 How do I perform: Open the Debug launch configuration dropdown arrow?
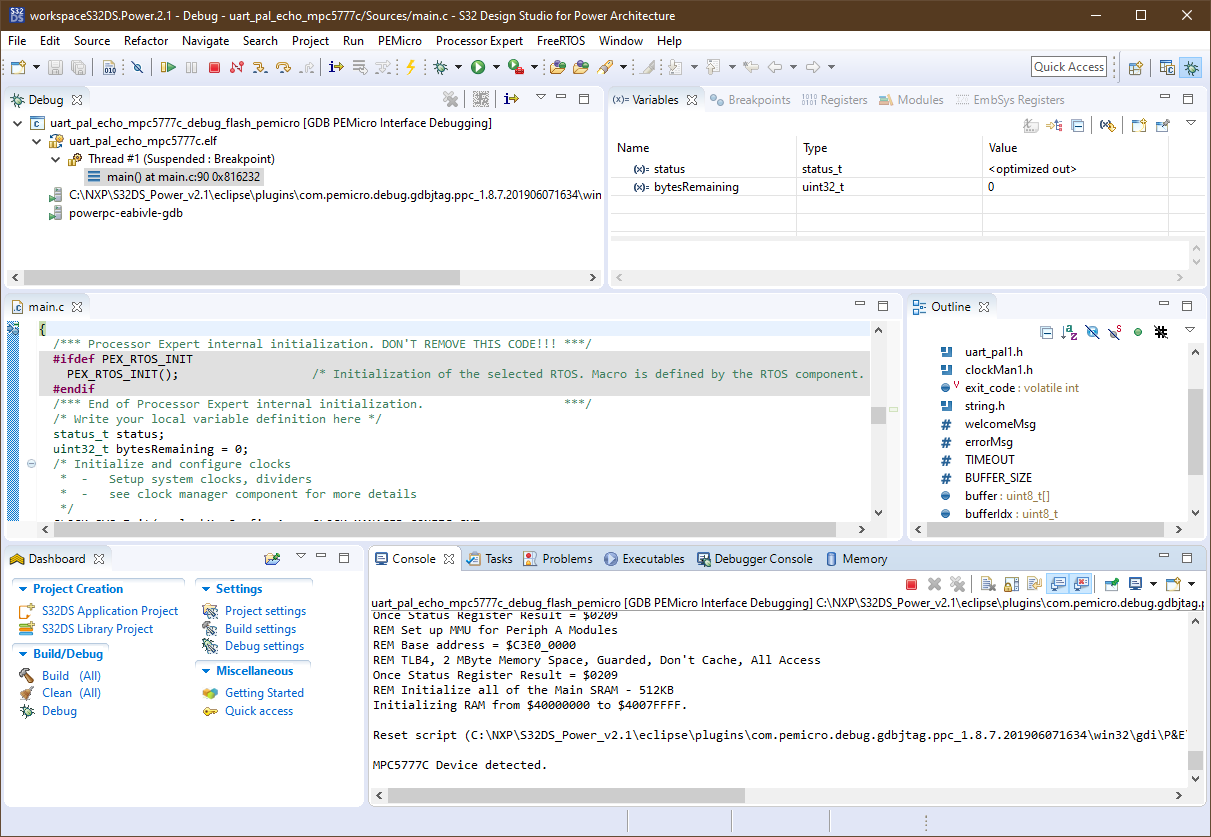(459, 67)
